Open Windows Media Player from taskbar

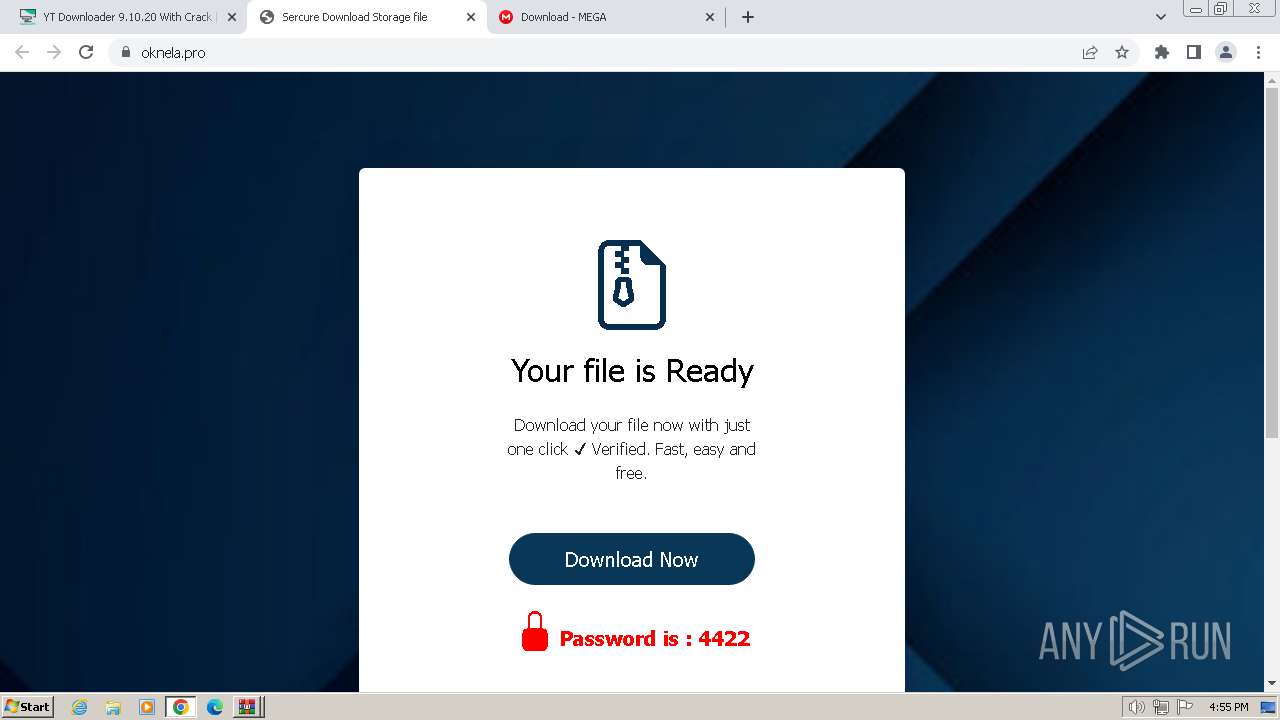147,707
